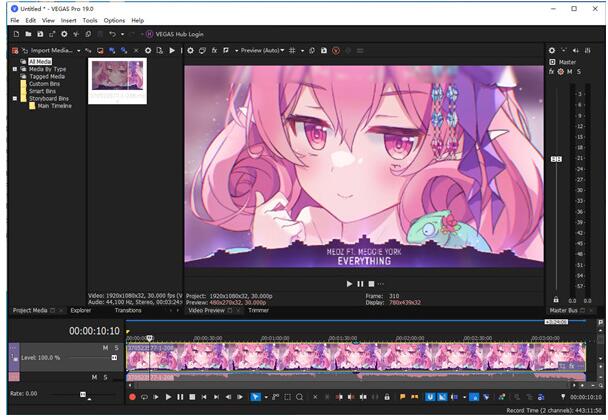Open Master FX button
608x420 pixels.
tap(551, 72)
